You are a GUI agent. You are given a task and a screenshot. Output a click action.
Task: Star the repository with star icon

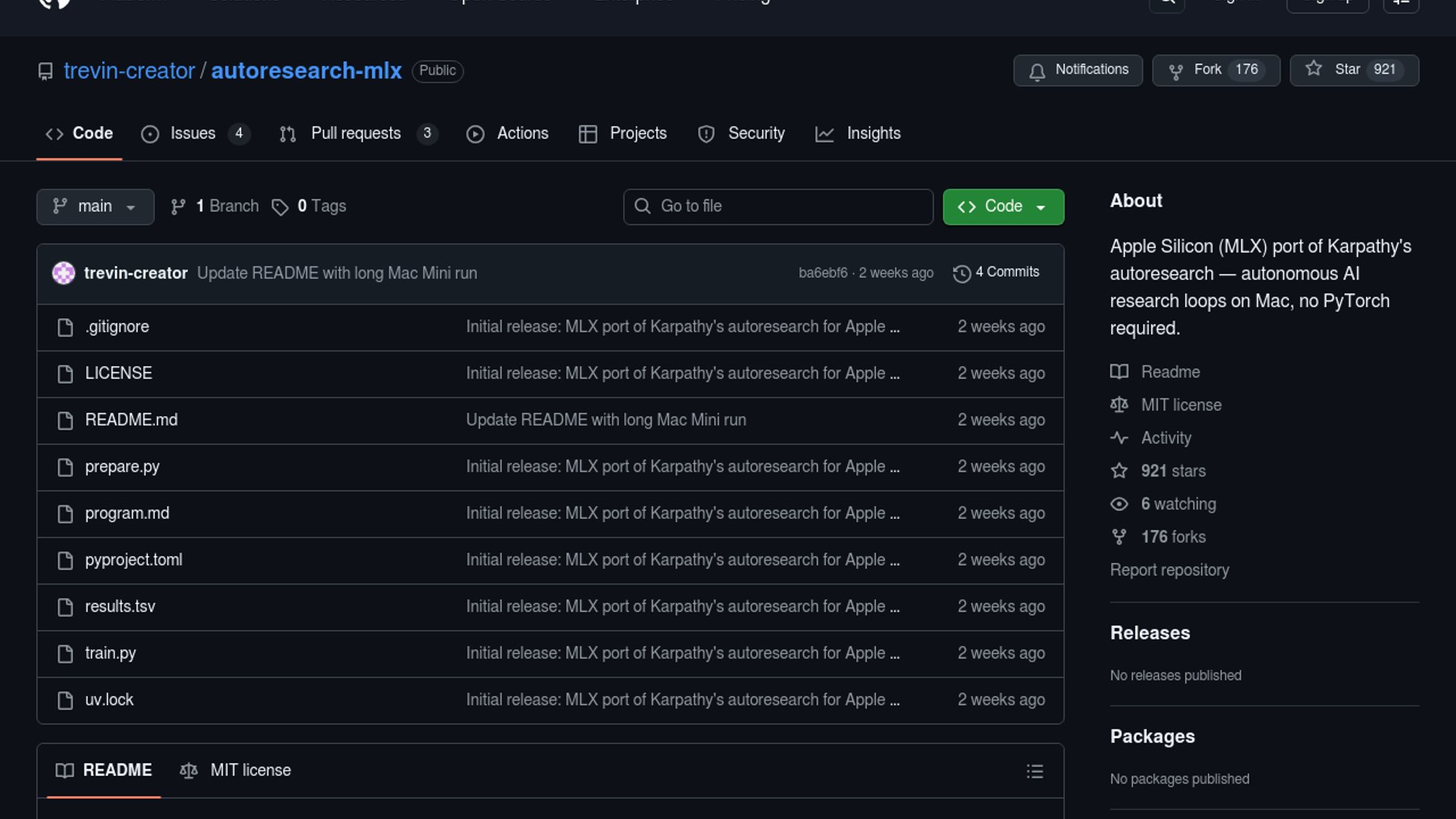(x=1313, y=69)
